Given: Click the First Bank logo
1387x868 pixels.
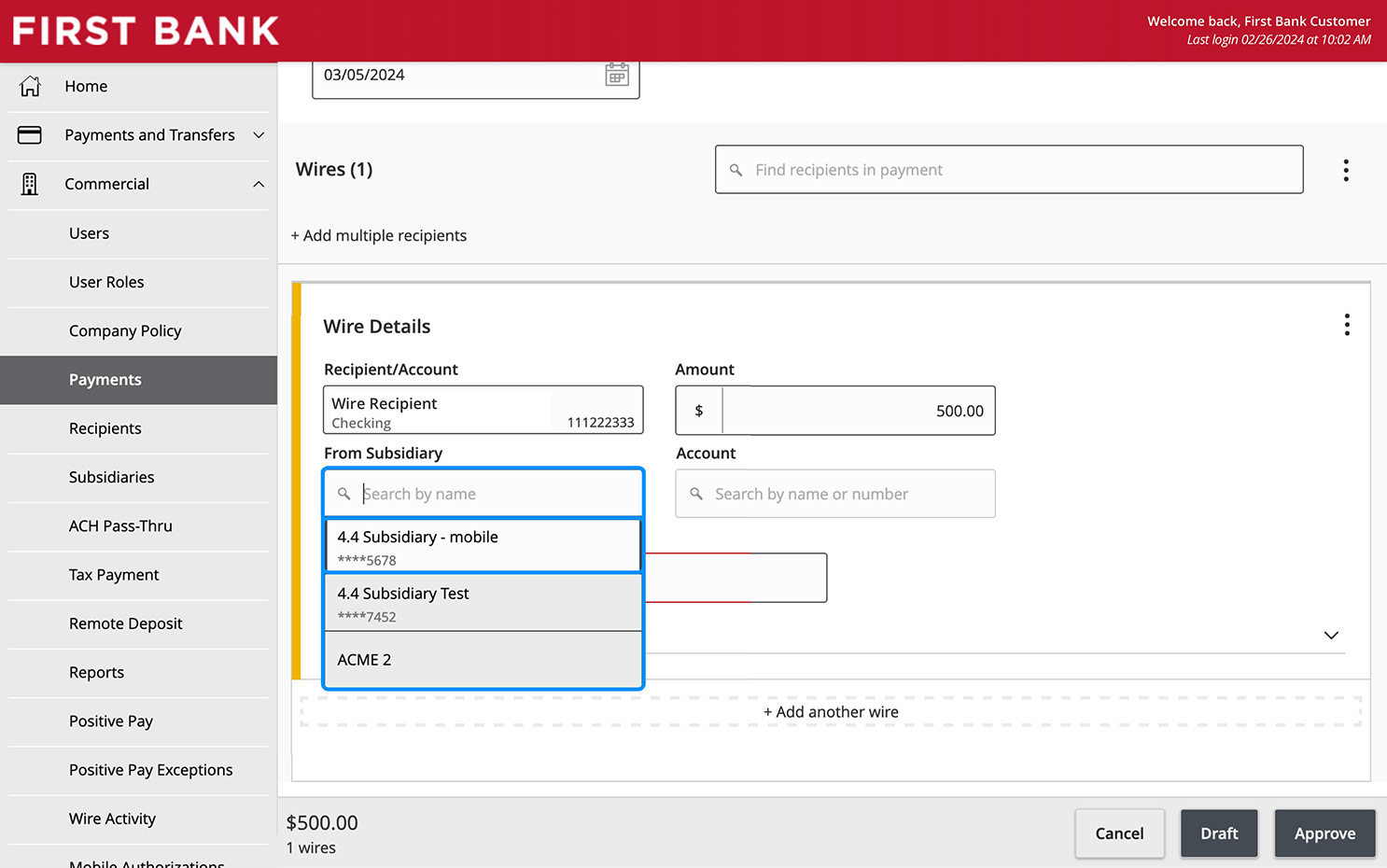Looking at the screenshot, I should coord(146,31).
